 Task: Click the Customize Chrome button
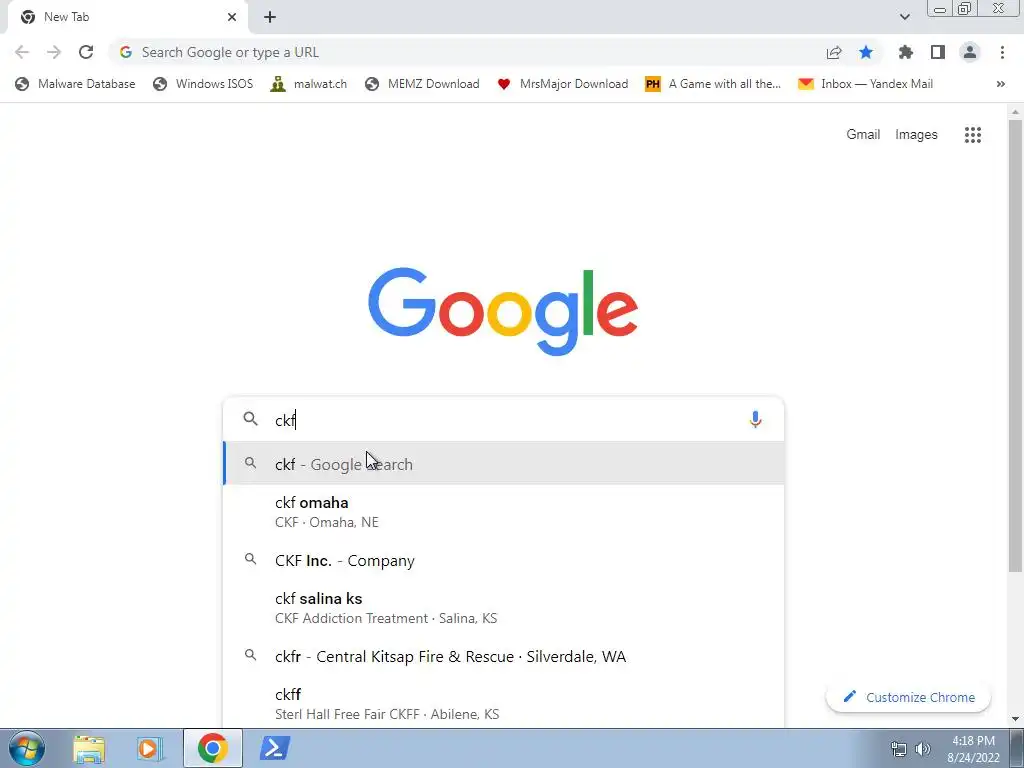pos(908,697)
